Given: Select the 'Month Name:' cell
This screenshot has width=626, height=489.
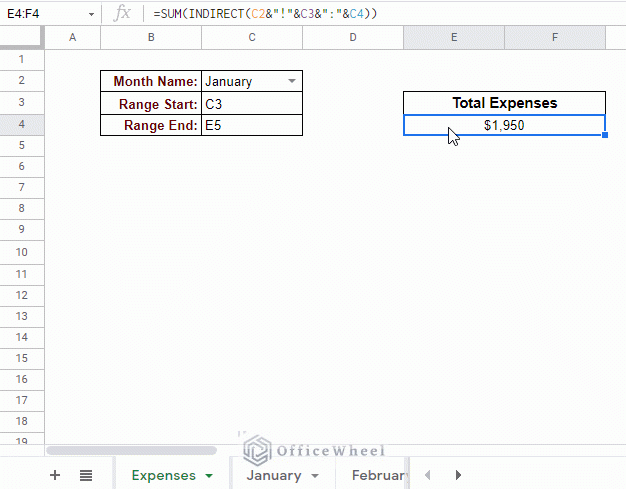Looking at the screenshot, I should pos(151,81).
